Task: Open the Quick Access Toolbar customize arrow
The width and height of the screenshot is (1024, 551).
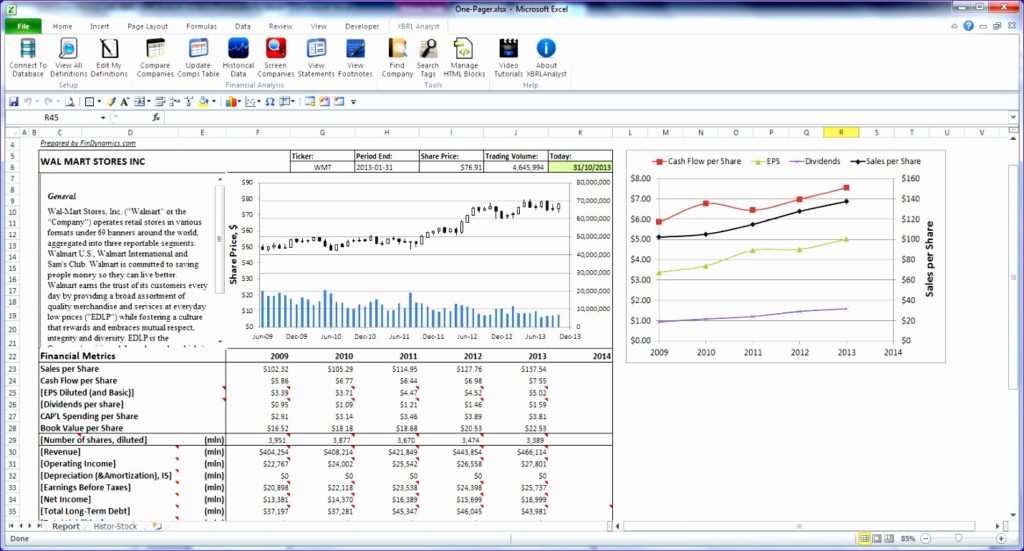Action: (353, 102)
